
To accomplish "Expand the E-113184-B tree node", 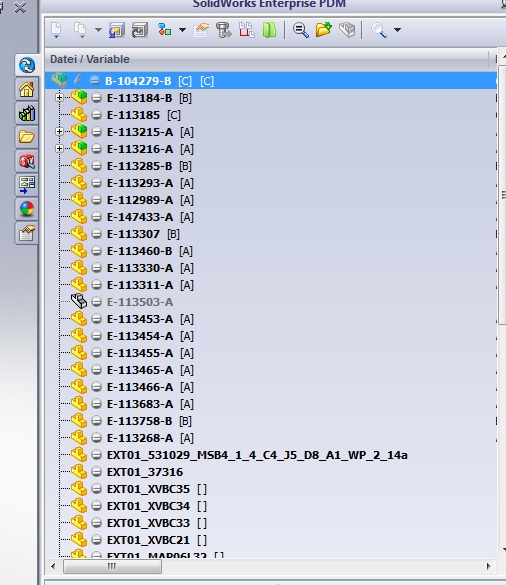I will tap(59, 98).
